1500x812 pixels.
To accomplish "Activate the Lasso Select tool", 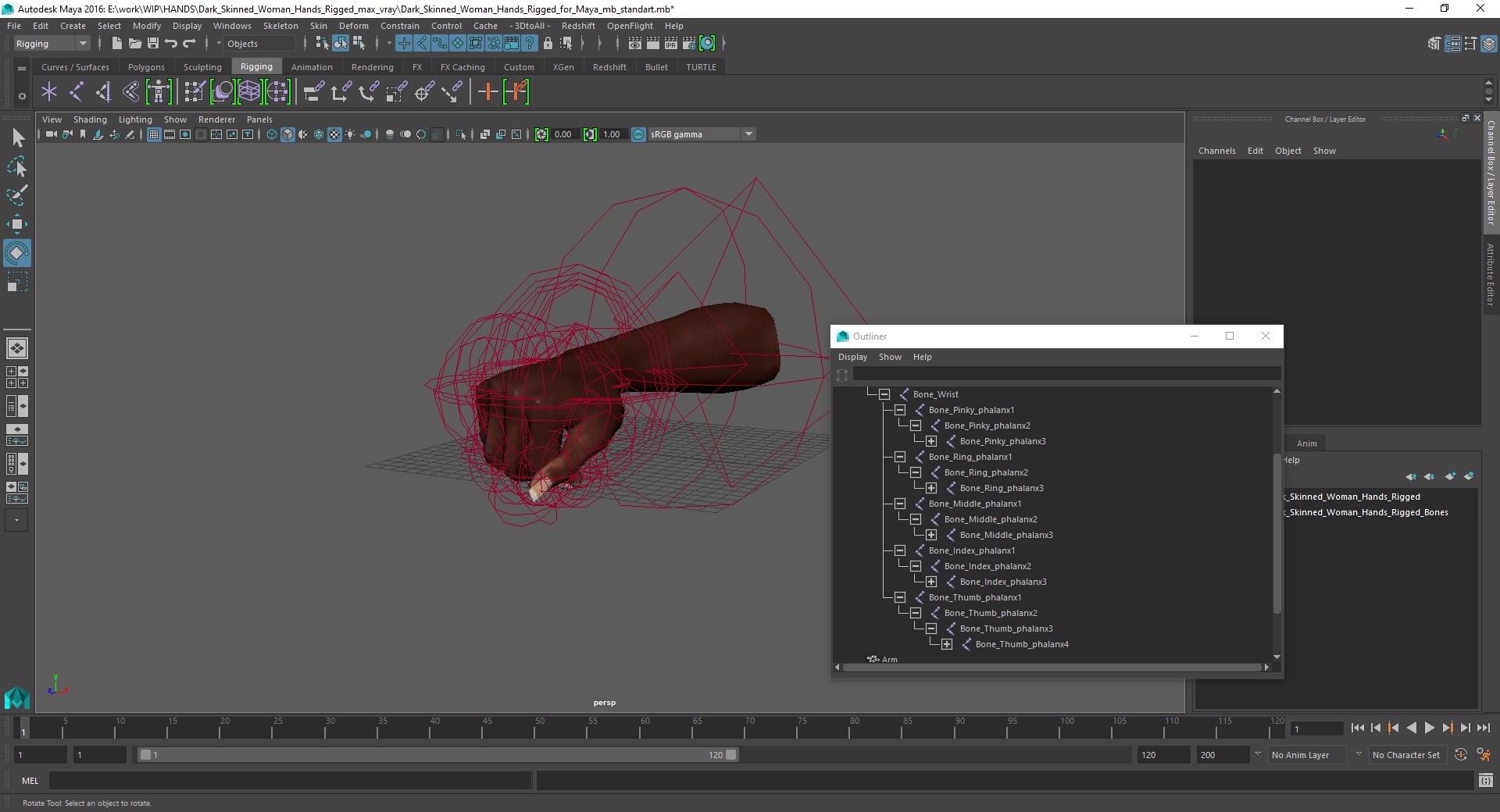I will tap(17, 166).
